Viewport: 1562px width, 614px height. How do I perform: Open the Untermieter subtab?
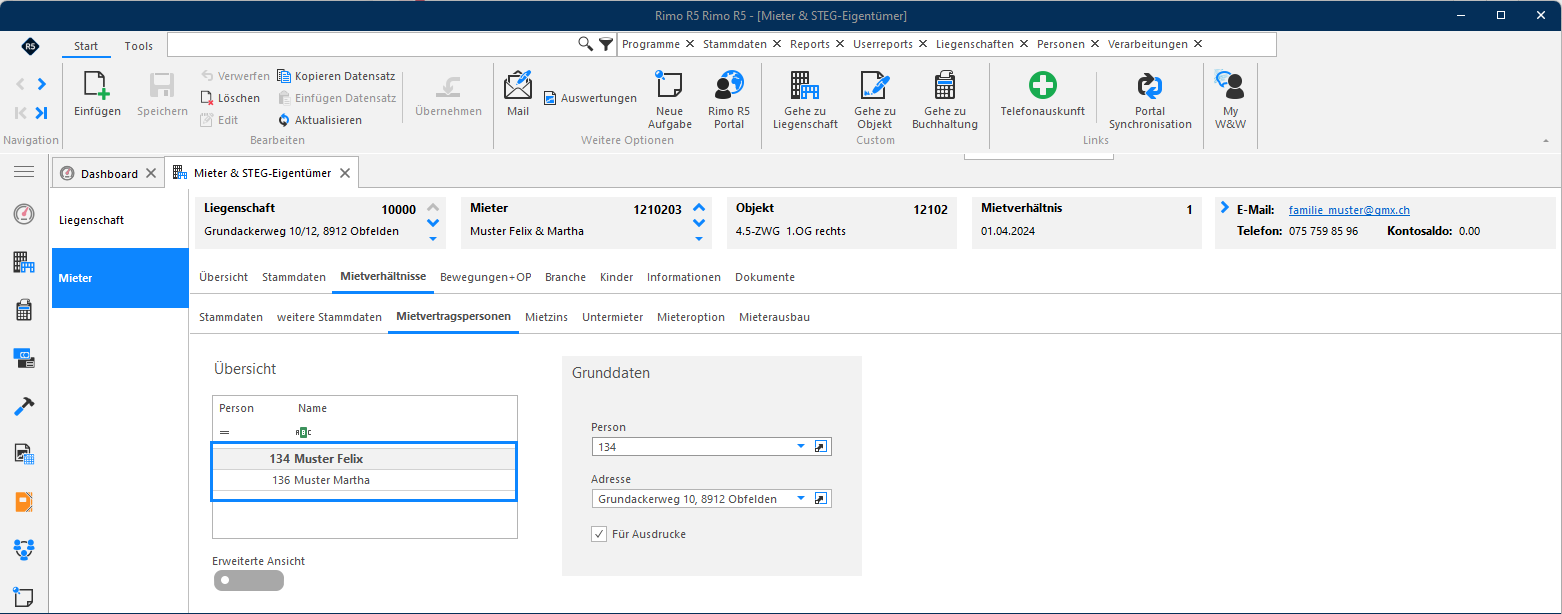coord(612,317)
